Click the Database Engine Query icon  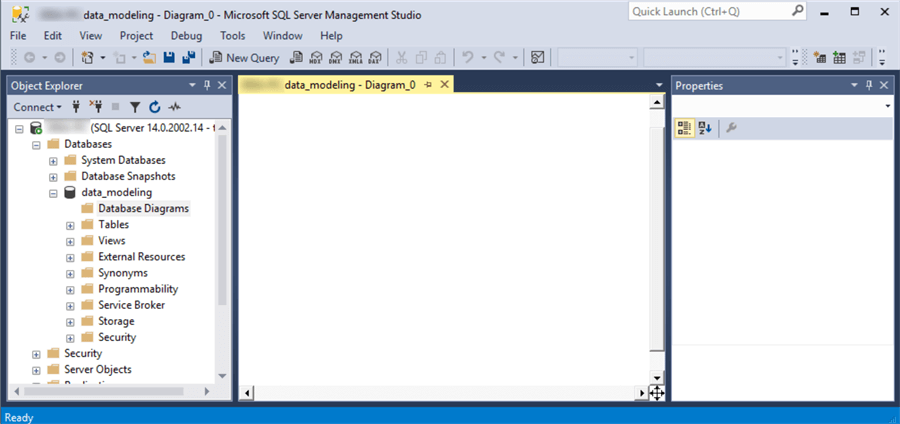click(x=296, y=57)
